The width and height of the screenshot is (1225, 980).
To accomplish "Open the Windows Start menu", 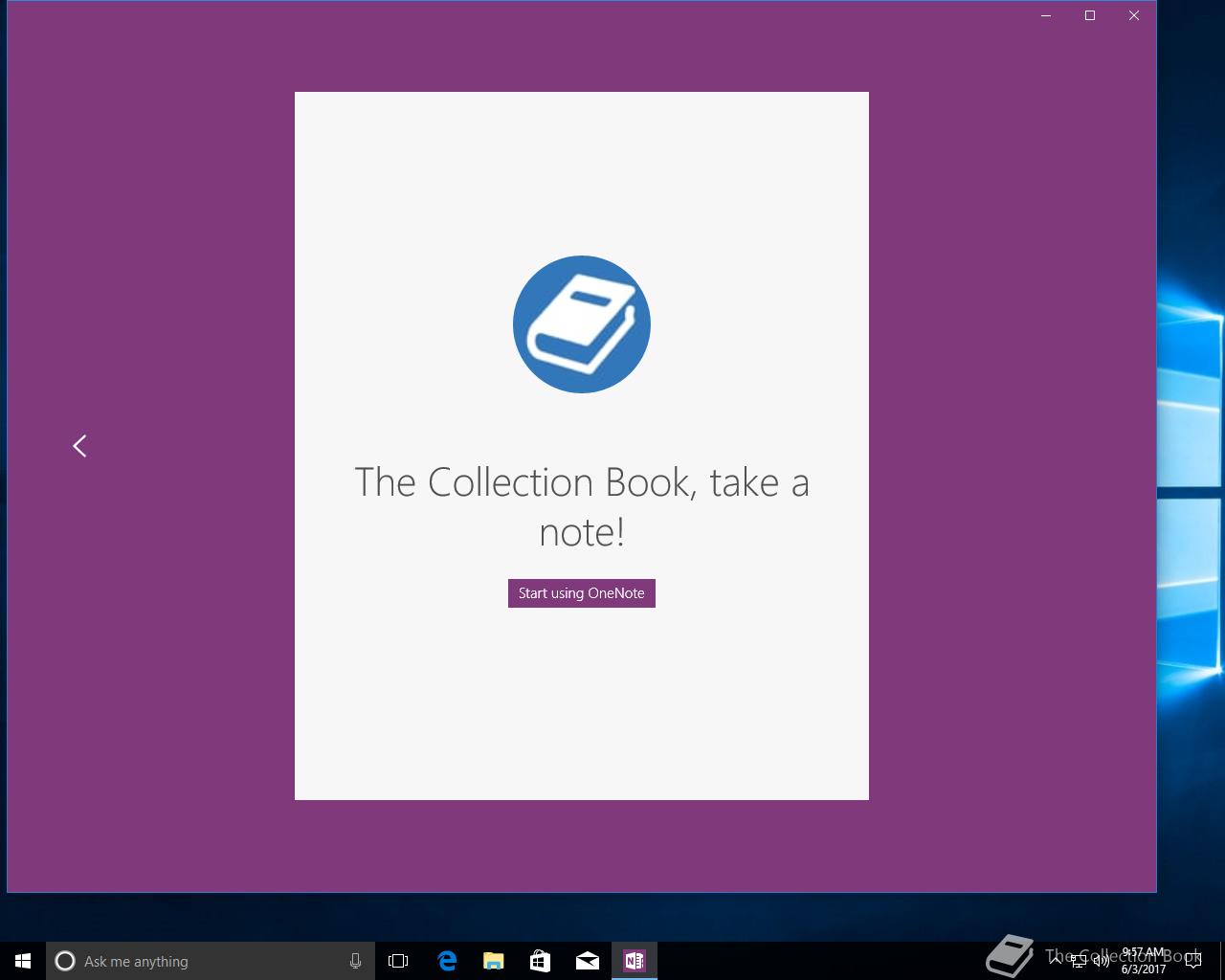I will pos(23,961).
